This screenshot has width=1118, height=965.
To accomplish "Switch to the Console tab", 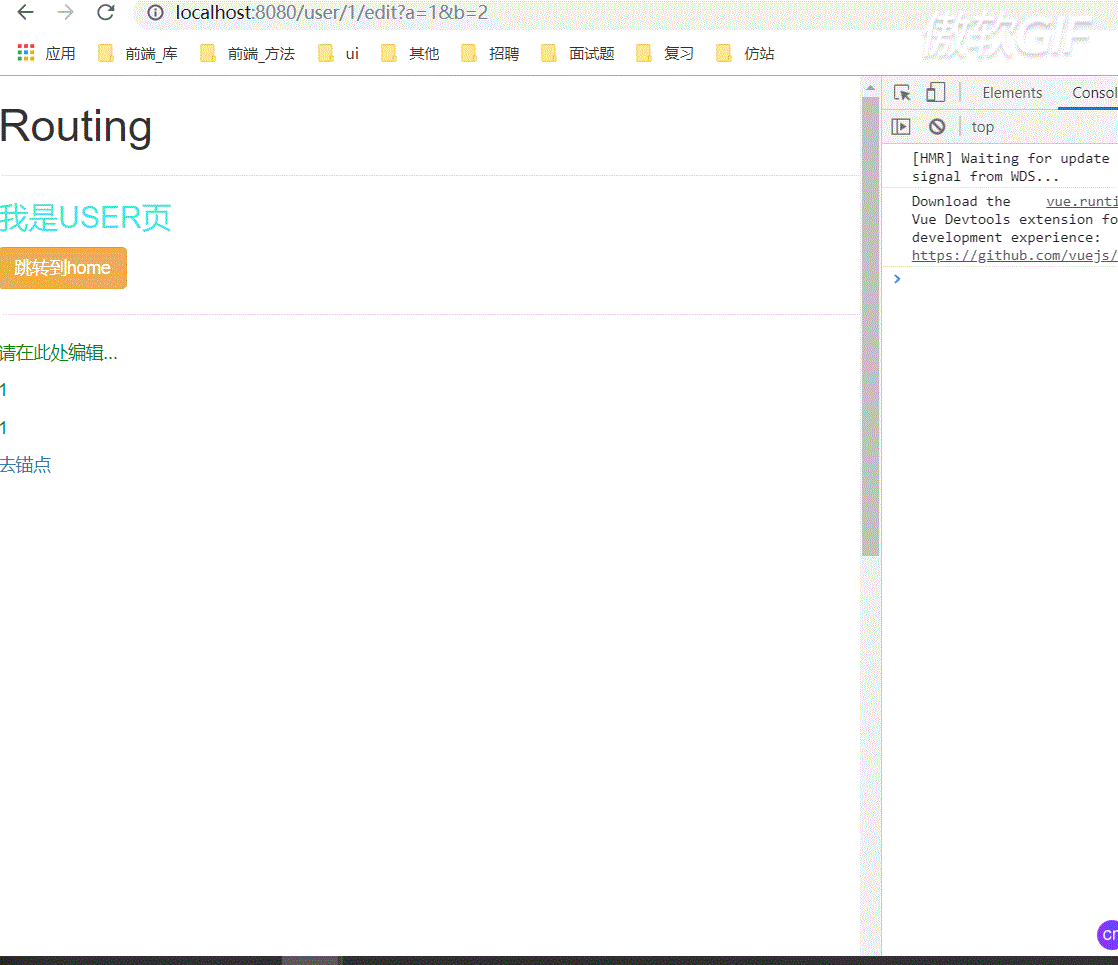I will (1094, 93).
